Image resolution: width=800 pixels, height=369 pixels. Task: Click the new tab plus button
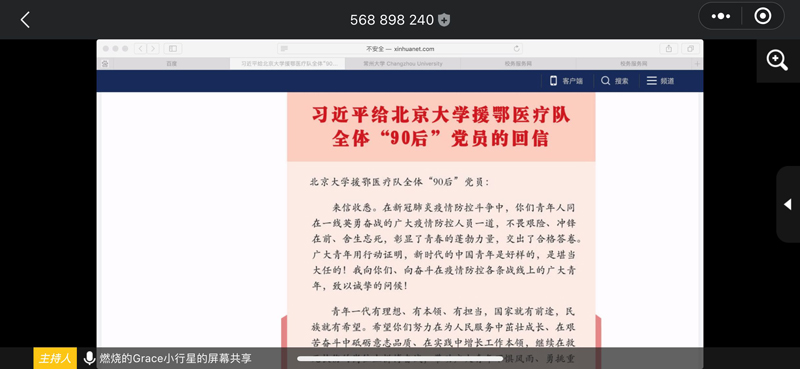point(697,64)
